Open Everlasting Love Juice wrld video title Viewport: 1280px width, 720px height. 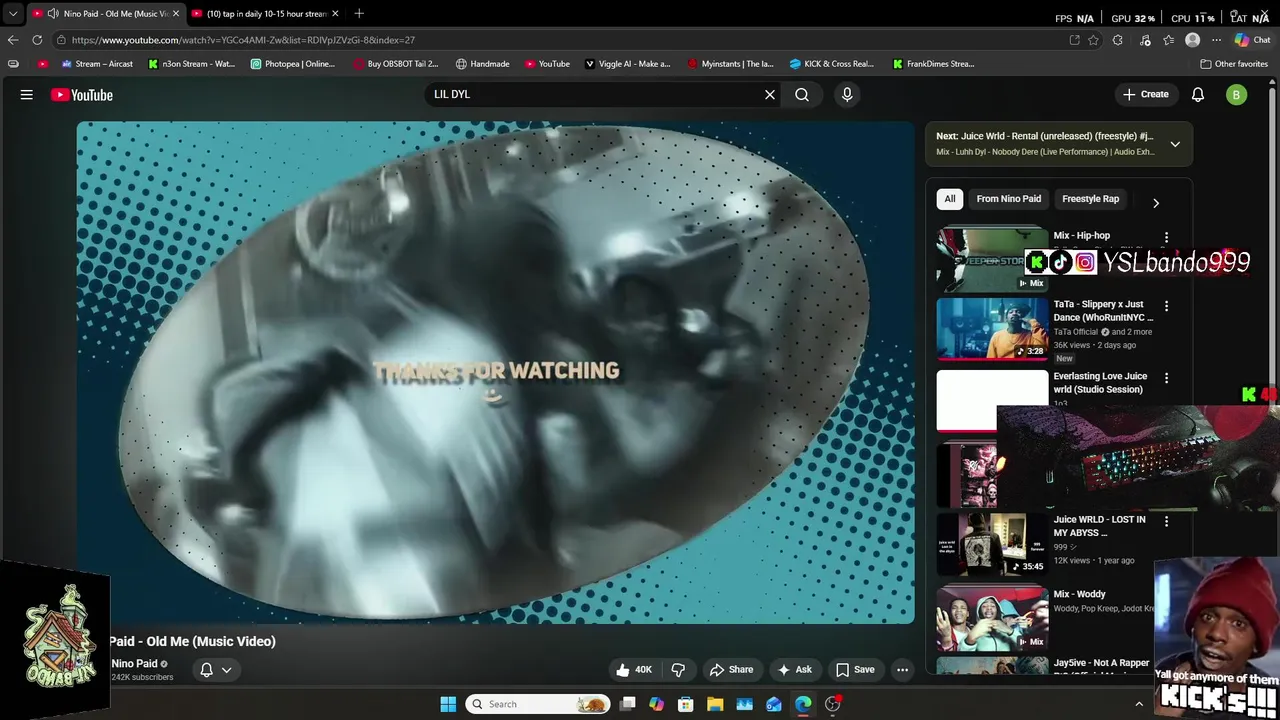(x=1100, y=383)
